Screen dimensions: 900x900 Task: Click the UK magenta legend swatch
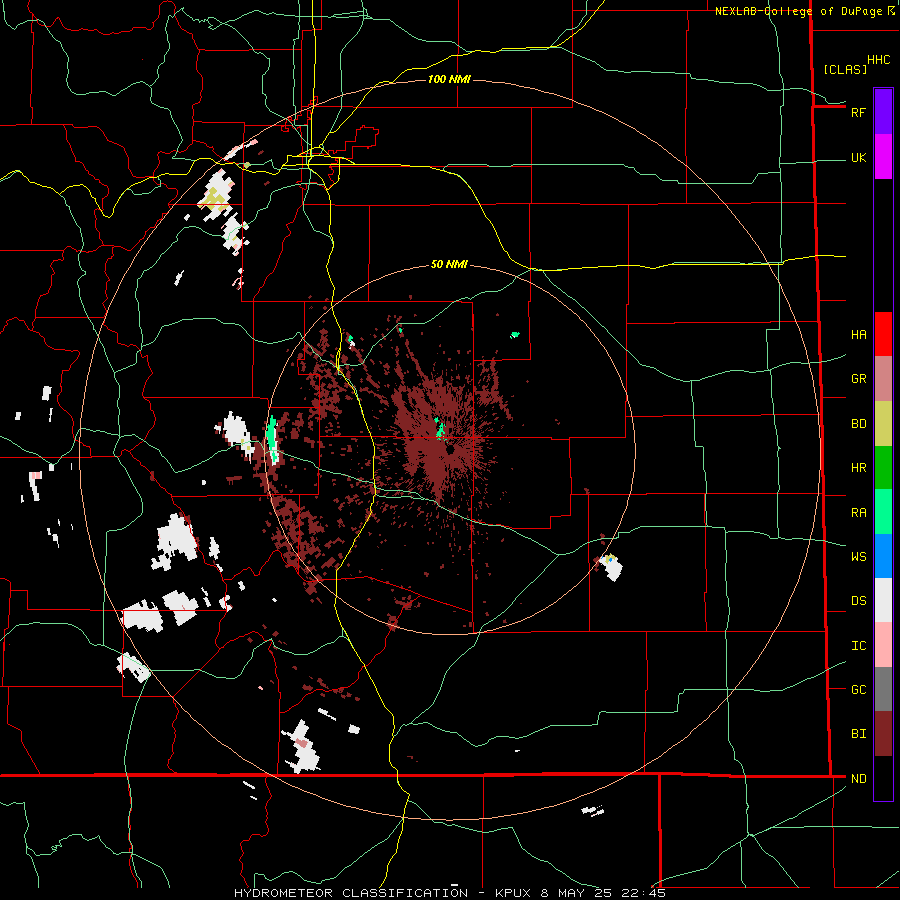click(883, 157)
